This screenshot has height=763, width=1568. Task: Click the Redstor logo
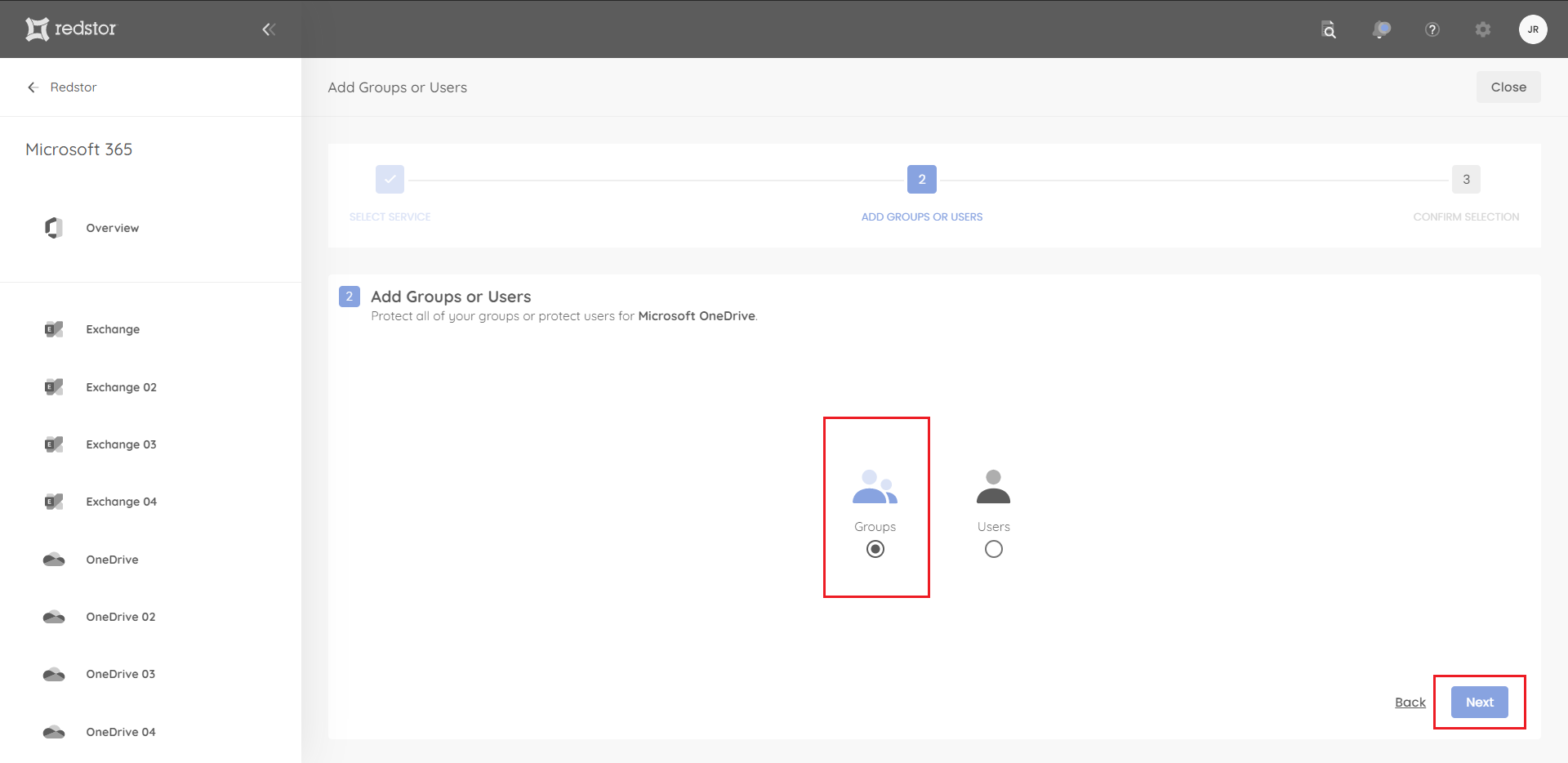[x=71, y=29]
